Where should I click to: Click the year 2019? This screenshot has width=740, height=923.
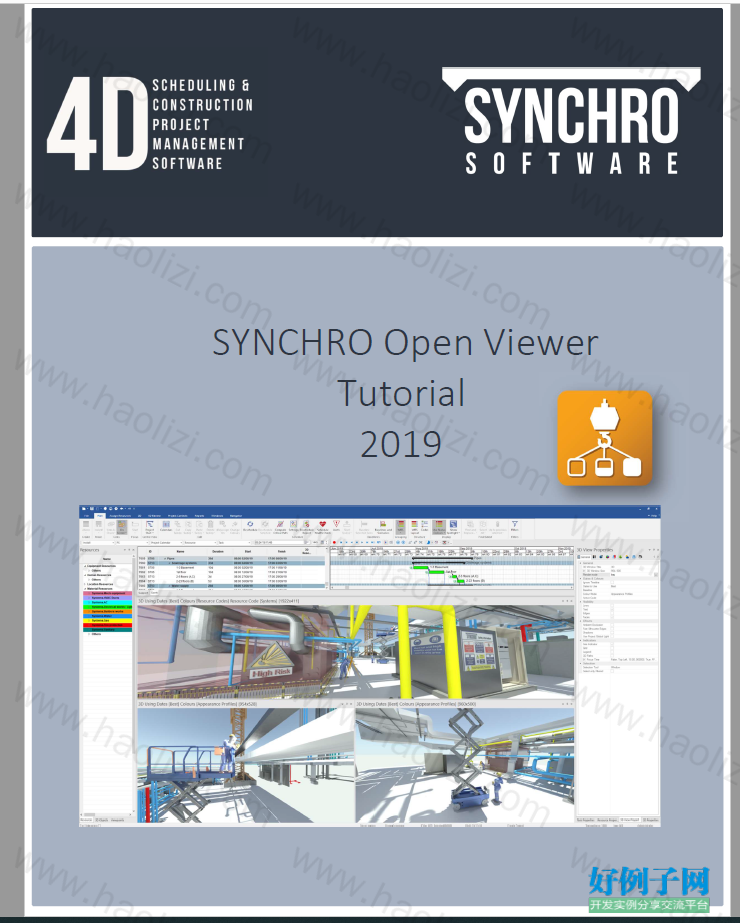tap(401, 444)
